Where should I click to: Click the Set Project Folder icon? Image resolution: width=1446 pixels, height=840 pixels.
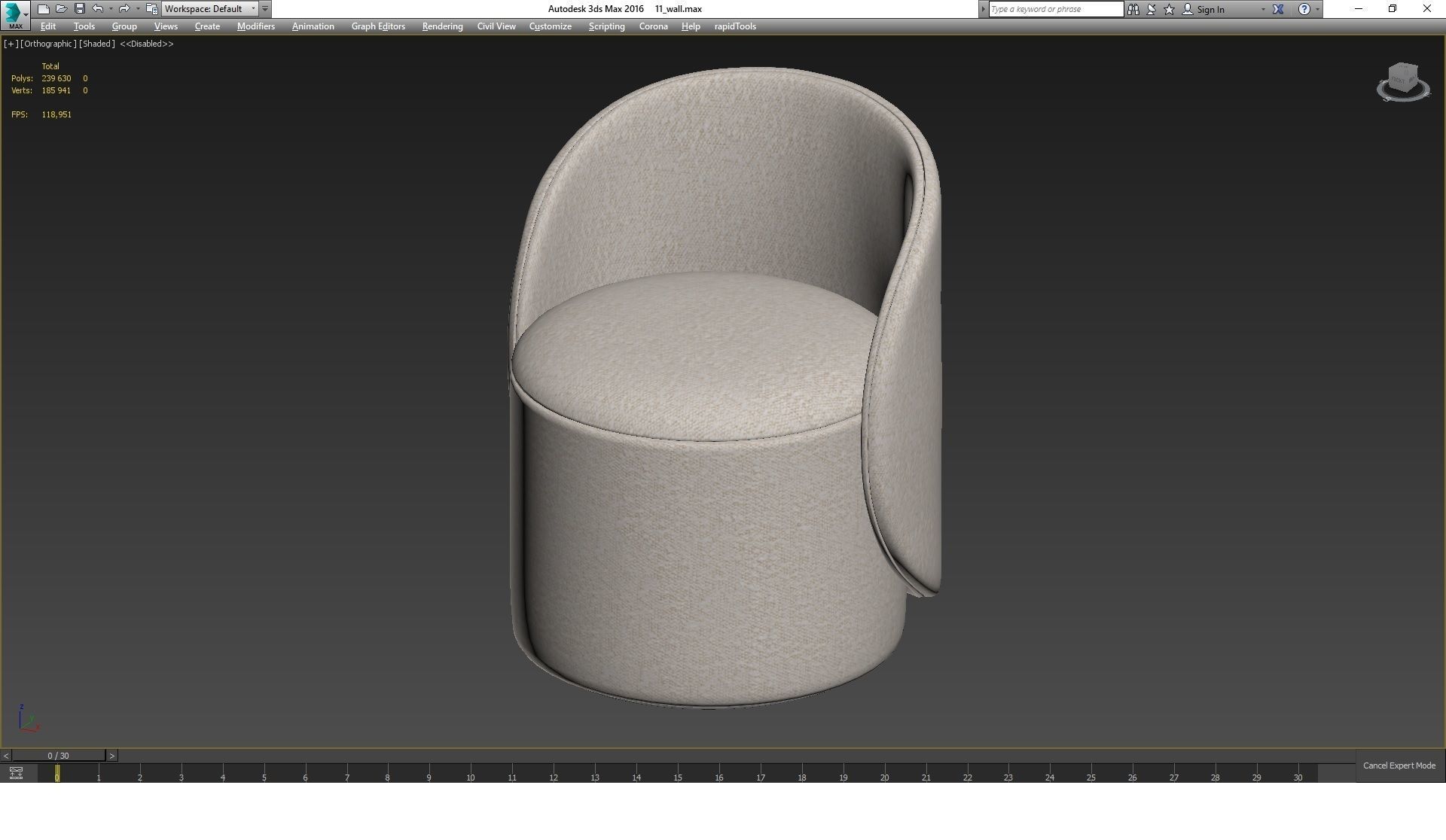coord(151,9)
